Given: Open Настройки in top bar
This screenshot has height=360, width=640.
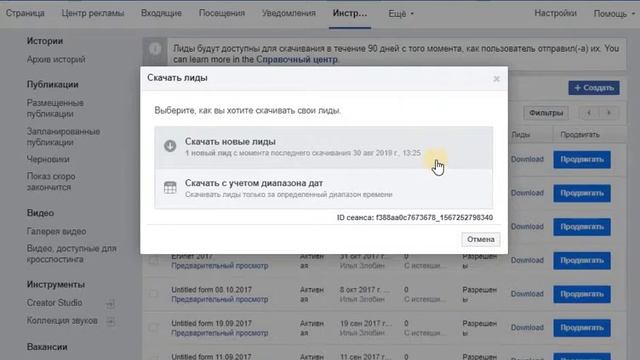Looking at the screenshot, I should click(556, 13).
